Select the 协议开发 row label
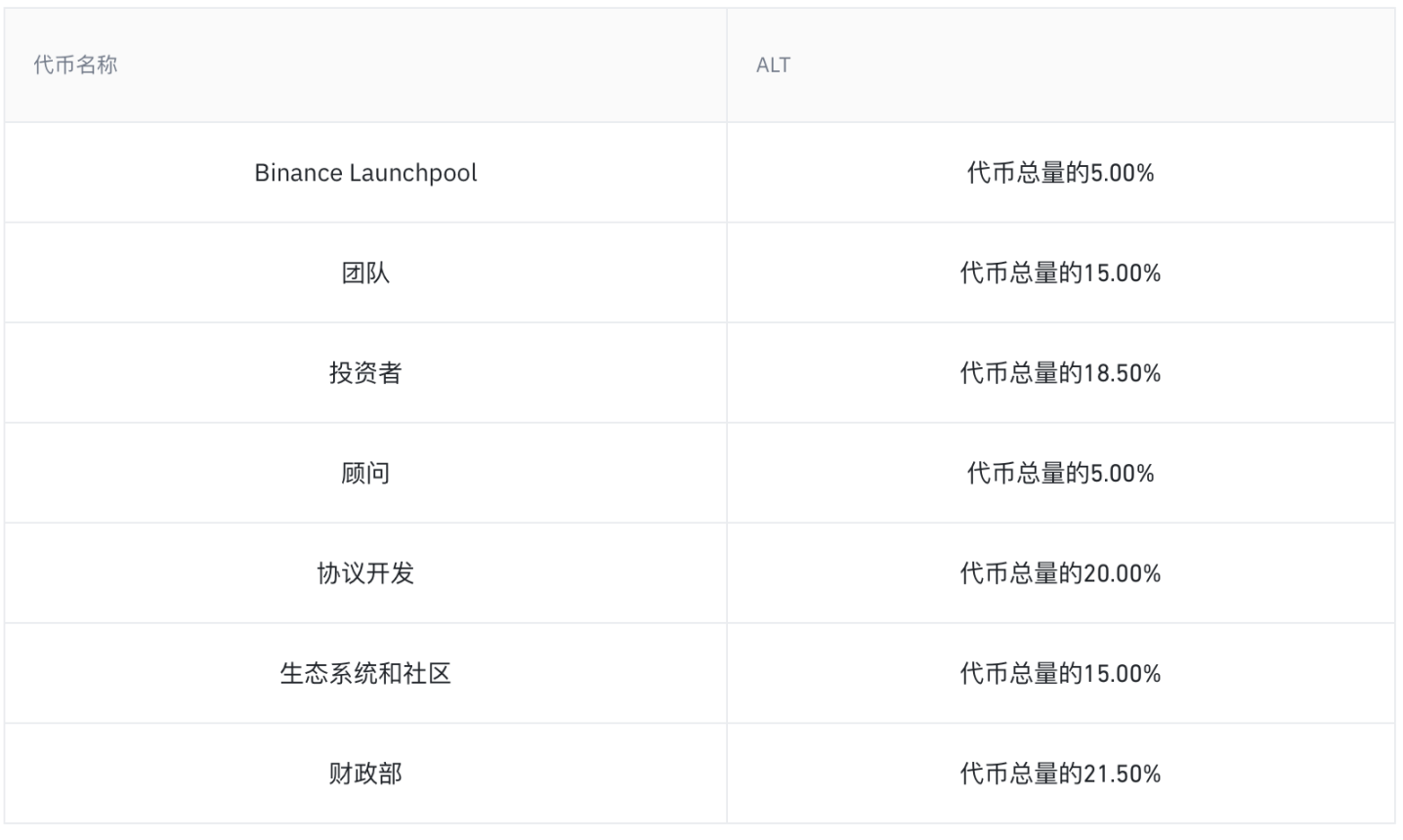The height and width of the screenshot is (840, 1403). (365, 573)
